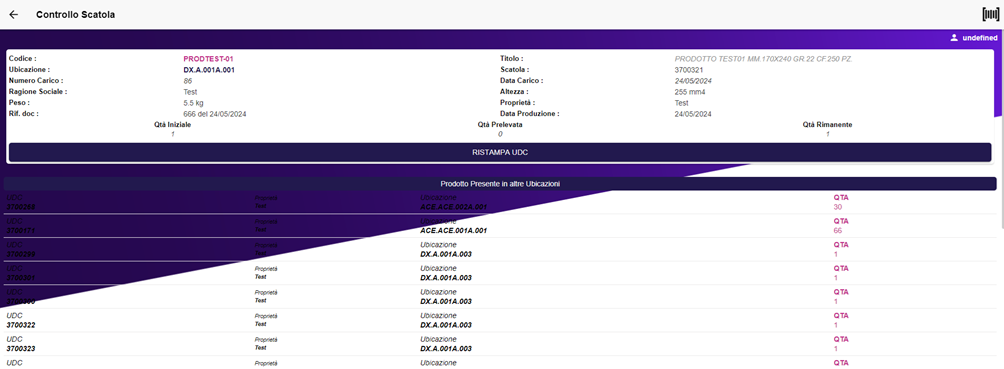Click the product title PRODOTTO TEST01 text
The height and width of the screenshot is (369, 1004).
pyautogui.click(x=763, y=58)
